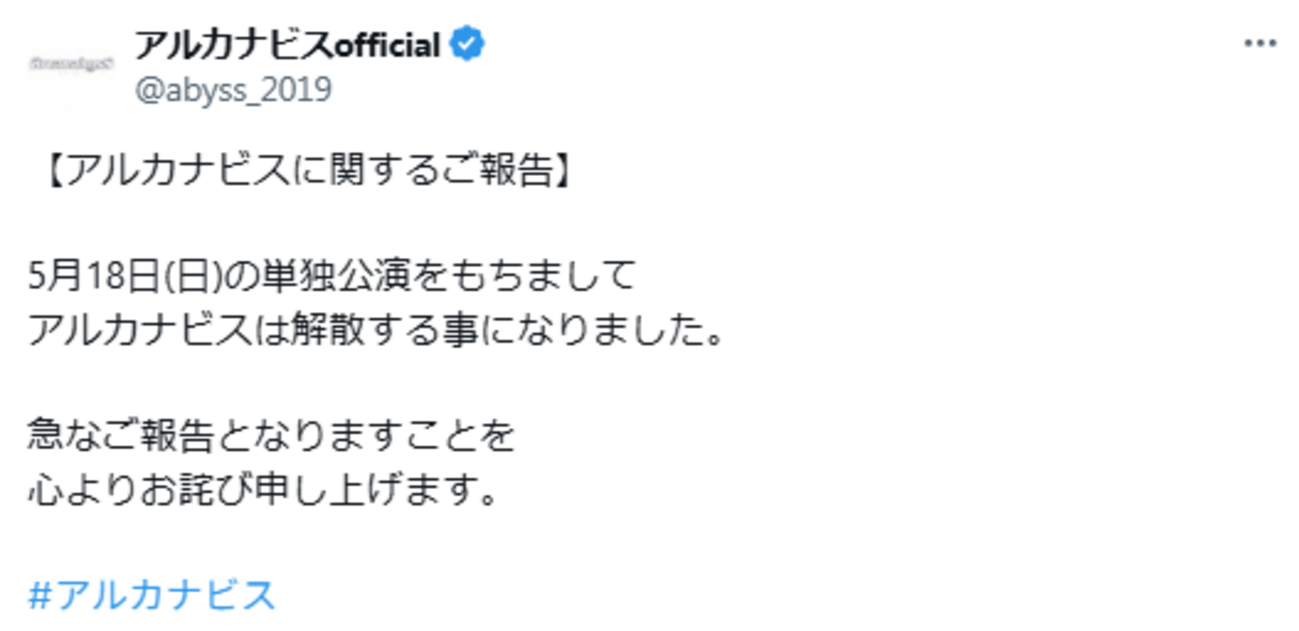Open the #アルカナビス hashtag link

(x=151, y=595)
